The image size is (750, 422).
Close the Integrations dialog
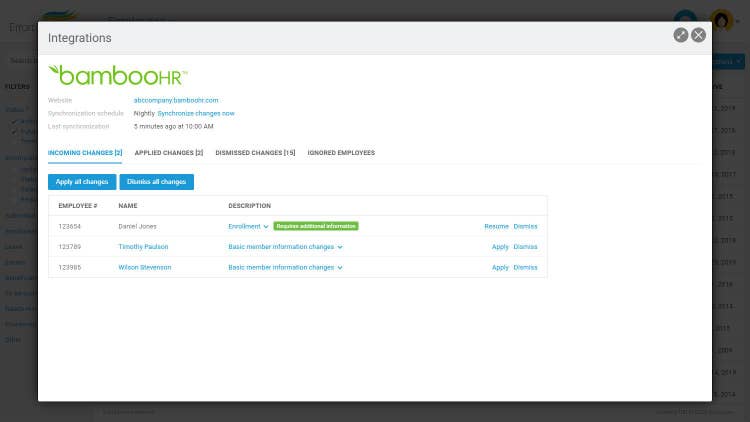coord(698,35)
